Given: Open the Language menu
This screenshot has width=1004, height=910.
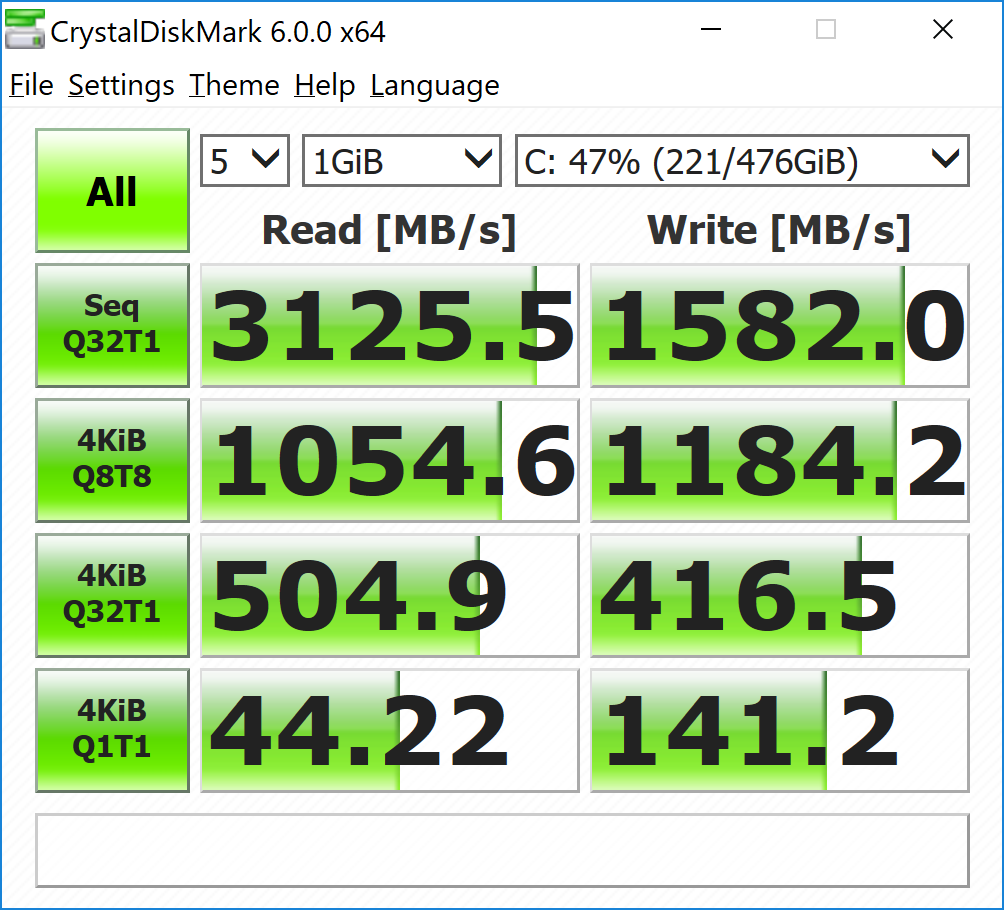Looking at the screenshot, I should (x=435, y=85).
